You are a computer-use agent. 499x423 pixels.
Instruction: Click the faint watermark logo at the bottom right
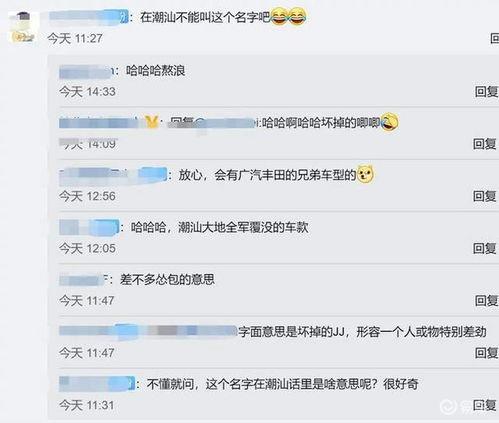coord(448,407)
